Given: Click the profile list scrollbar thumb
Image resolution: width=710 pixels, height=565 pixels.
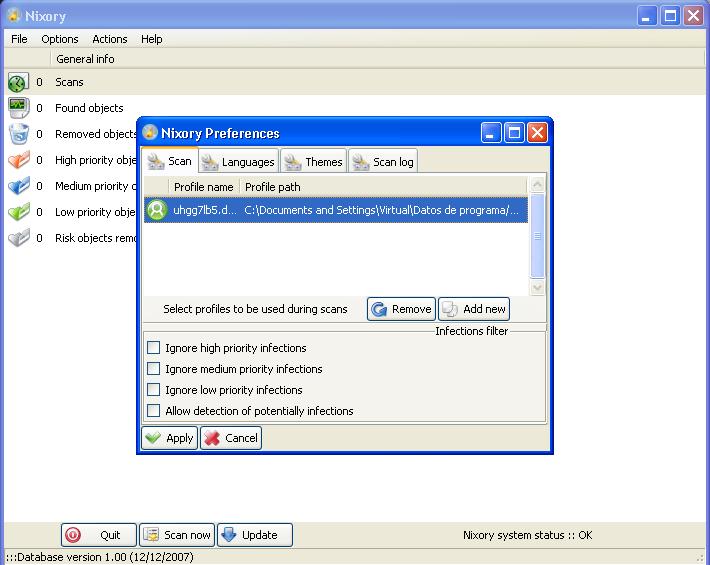Looking at the screenshot, I should tap(537, 235).
